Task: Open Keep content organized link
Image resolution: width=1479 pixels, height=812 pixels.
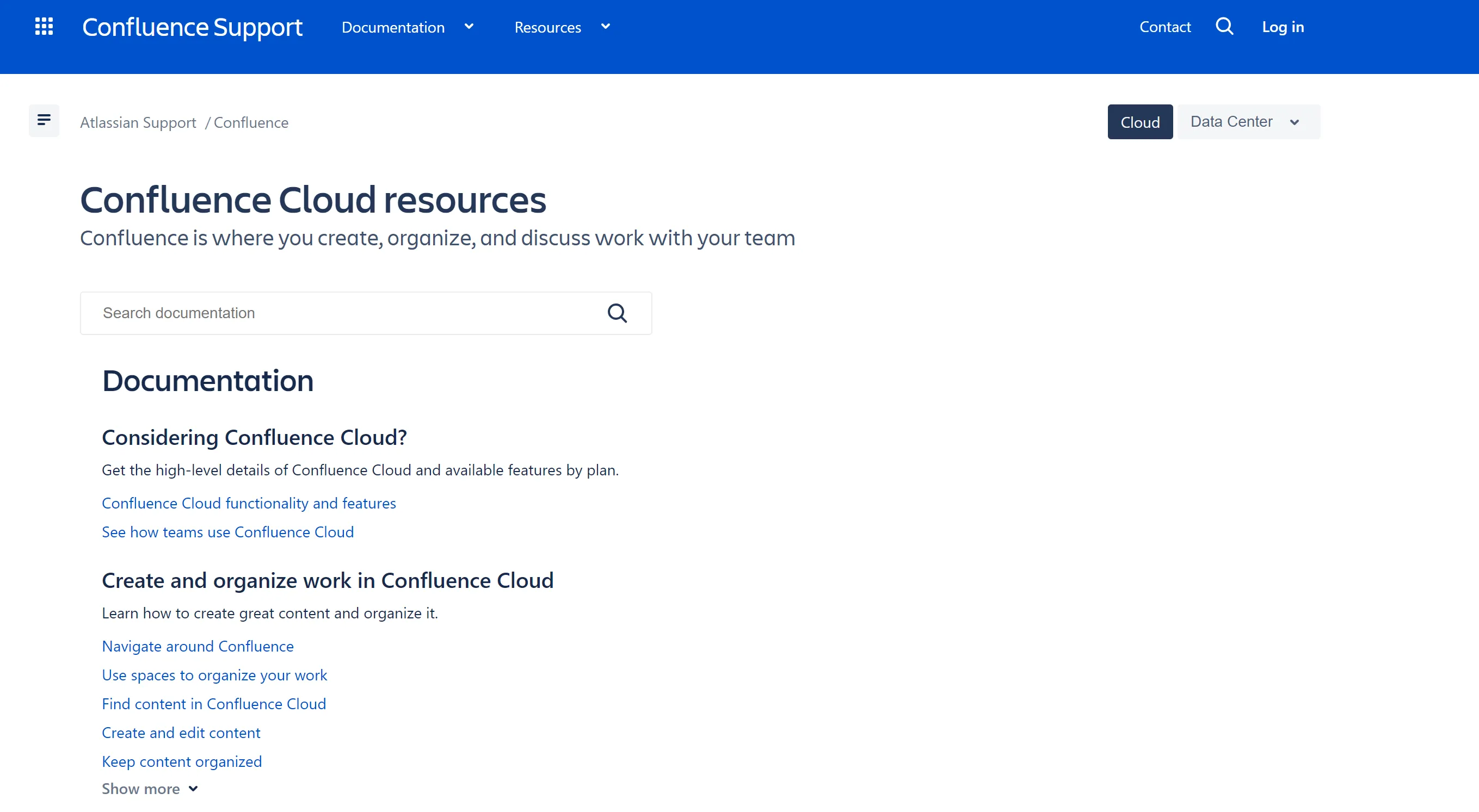Action: click(x=181, y=761)
